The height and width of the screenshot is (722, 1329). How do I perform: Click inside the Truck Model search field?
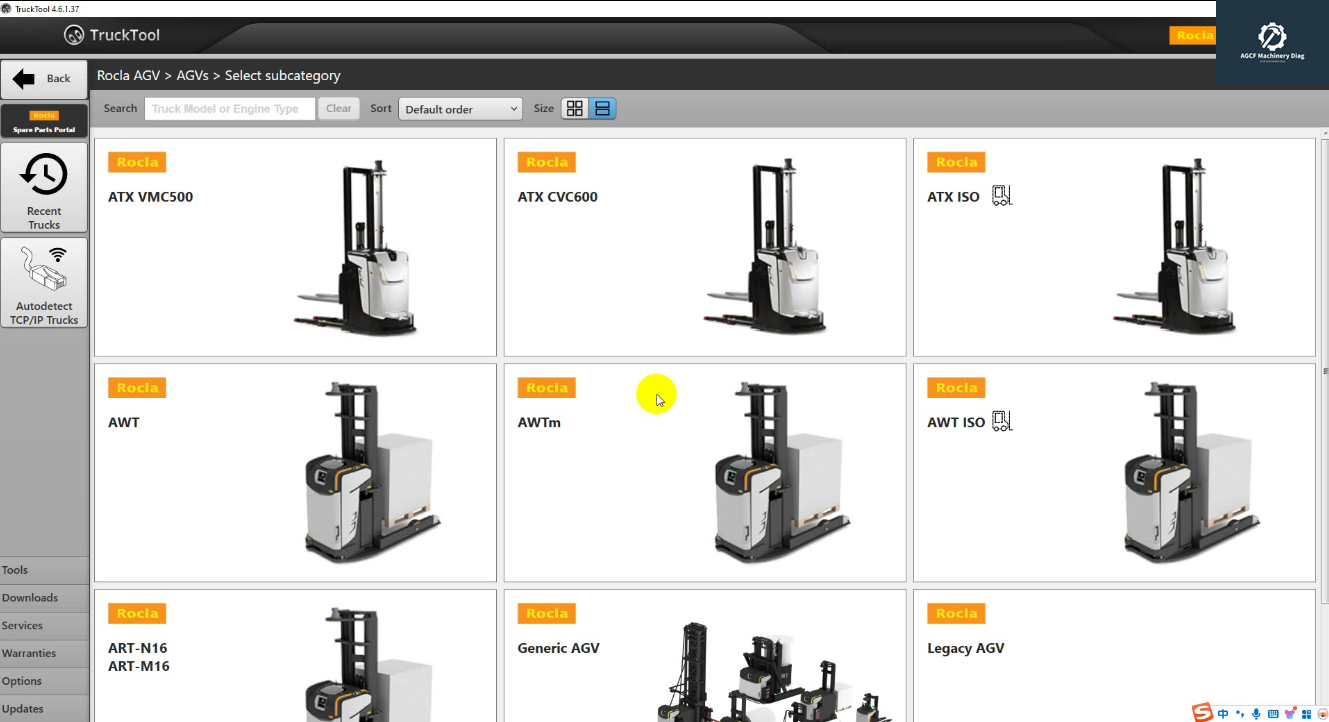(229, 108)
